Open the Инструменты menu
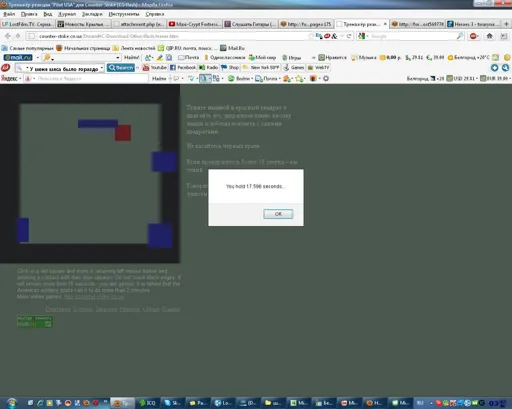Image resolution: width=512 pixels, height=409 pixels. point(124,14)
